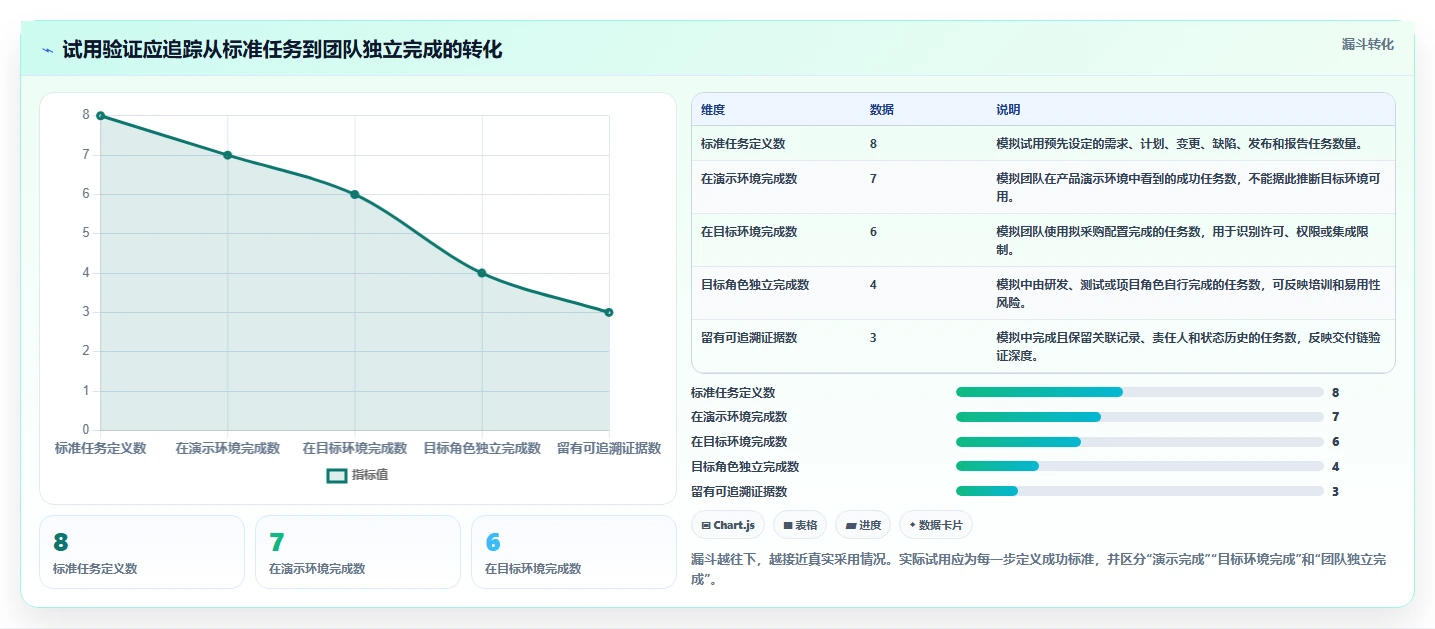Toggle the 指标值 legend item

tap(358, 475)
